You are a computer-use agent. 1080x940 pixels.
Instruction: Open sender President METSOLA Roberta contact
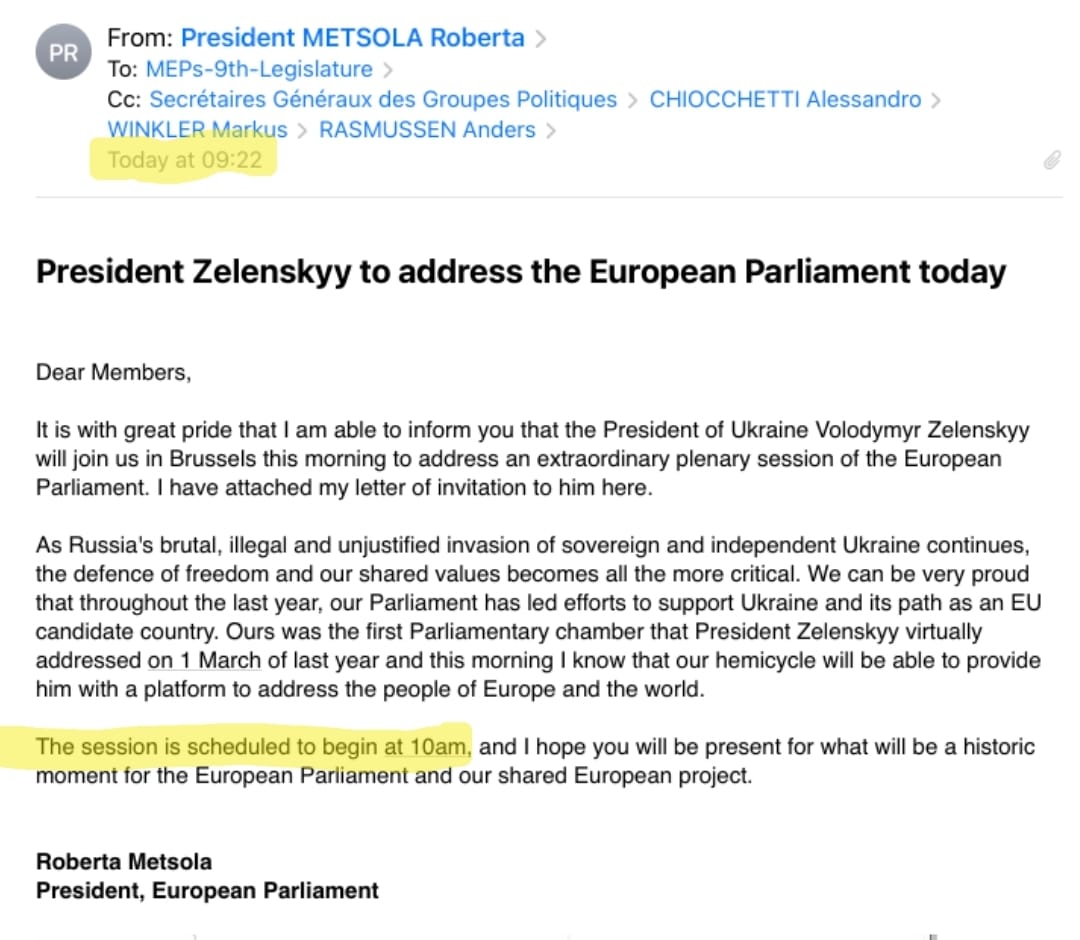click(352, 38)
